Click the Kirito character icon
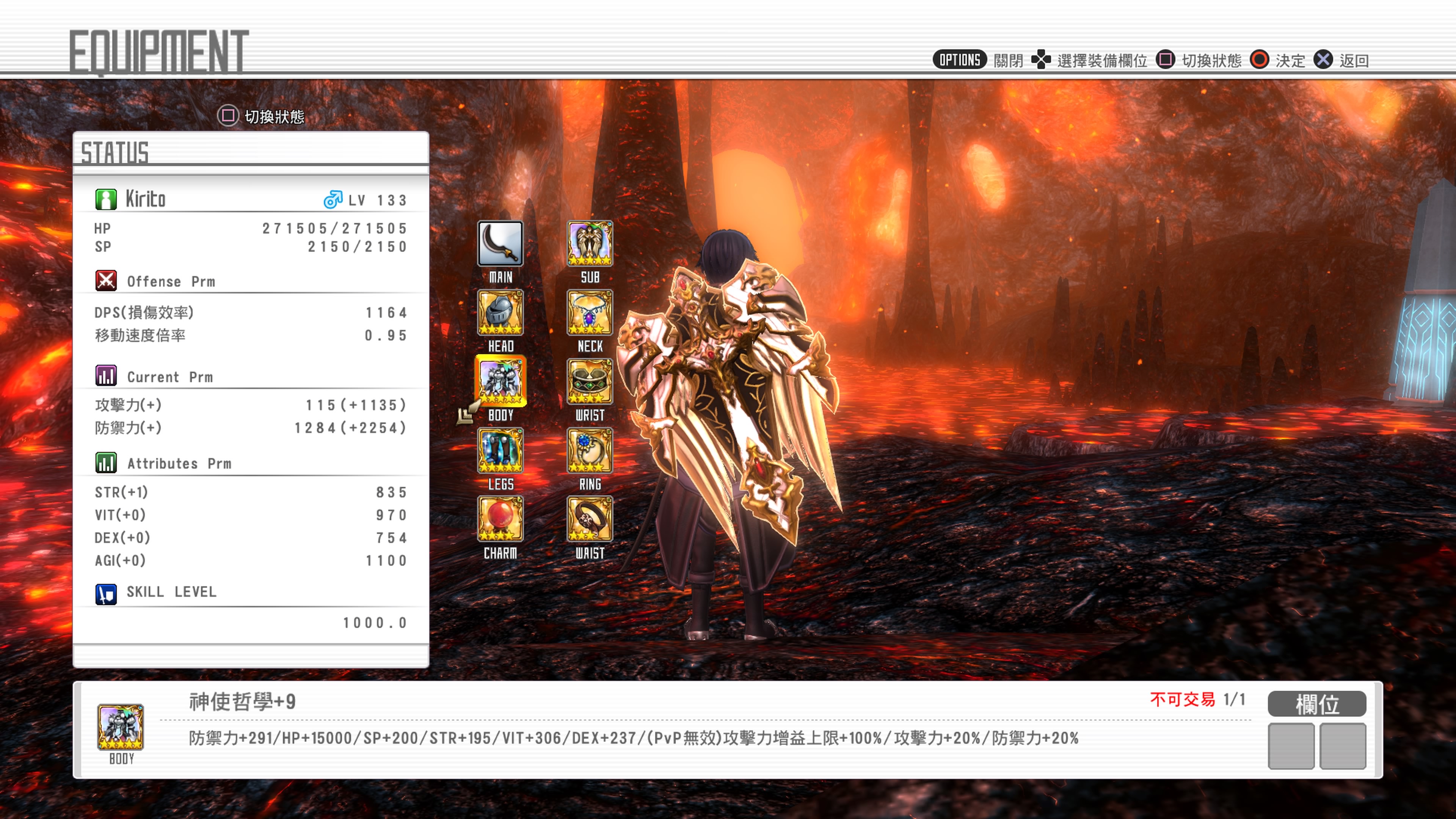 [106, 199]
